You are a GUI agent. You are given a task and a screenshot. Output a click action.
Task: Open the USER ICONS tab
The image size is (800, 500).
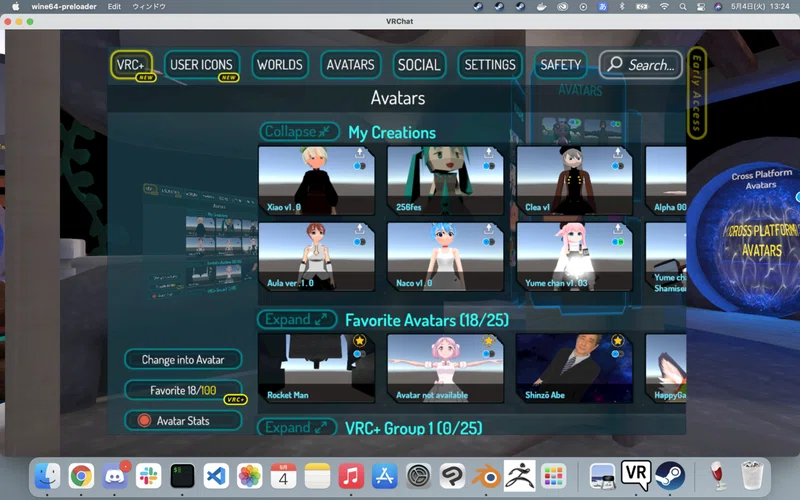[202, 65]
